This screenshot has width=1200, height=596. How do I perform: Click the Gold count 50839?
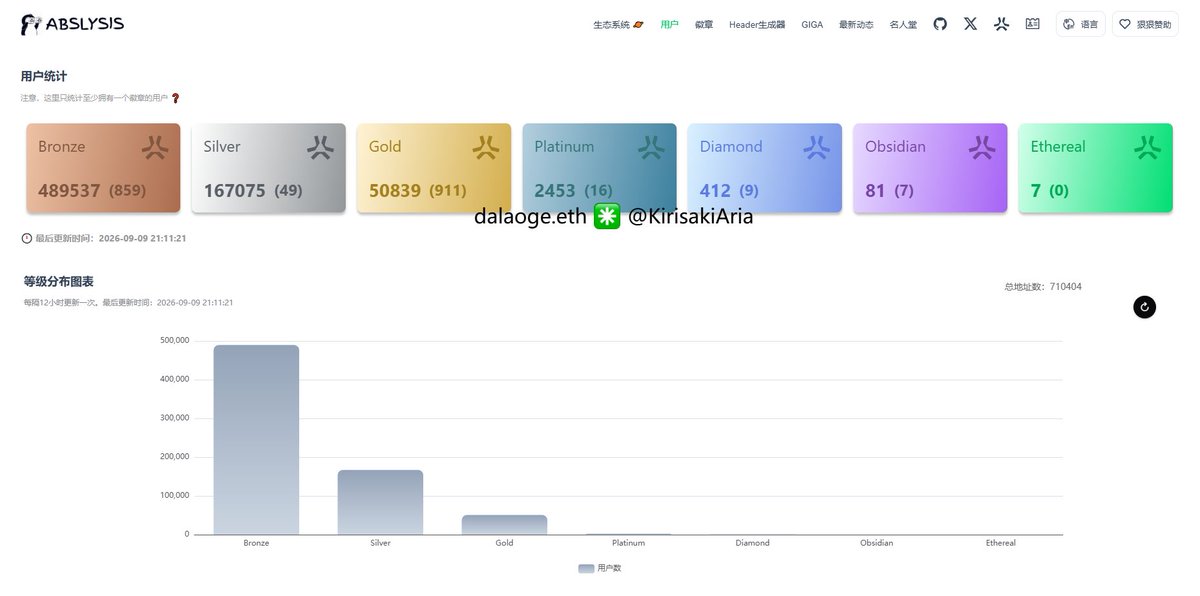pyautogui.click(x=395, y=190)
